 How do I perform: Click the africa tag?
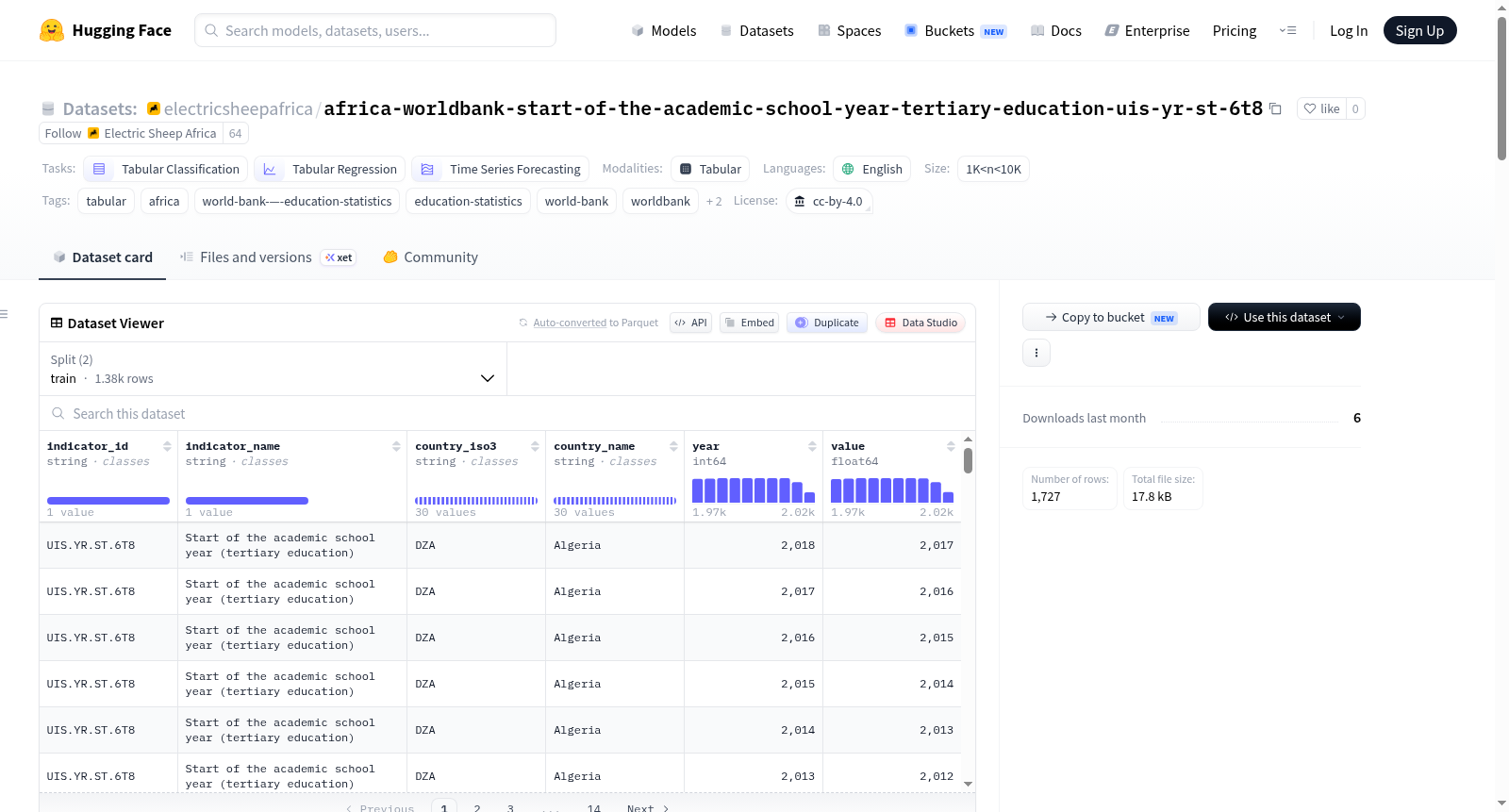[x=164, y=201]
